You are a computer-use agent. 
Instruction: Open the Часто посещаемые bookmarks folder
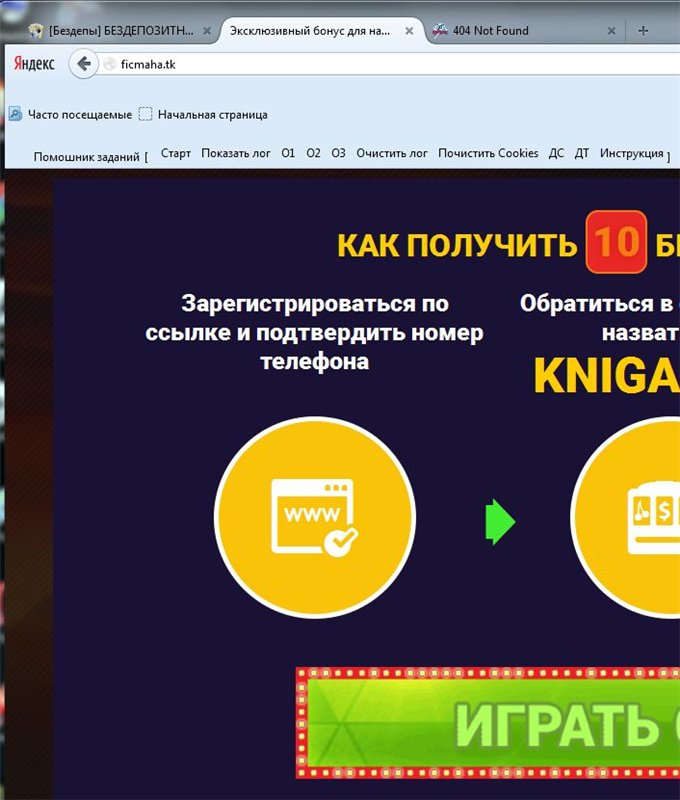pos(70,115)
